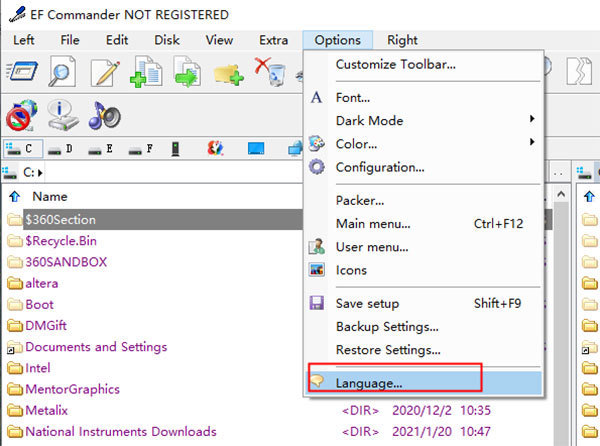
Task: Click the move files icon with green arrow
Action: (187, 72)
